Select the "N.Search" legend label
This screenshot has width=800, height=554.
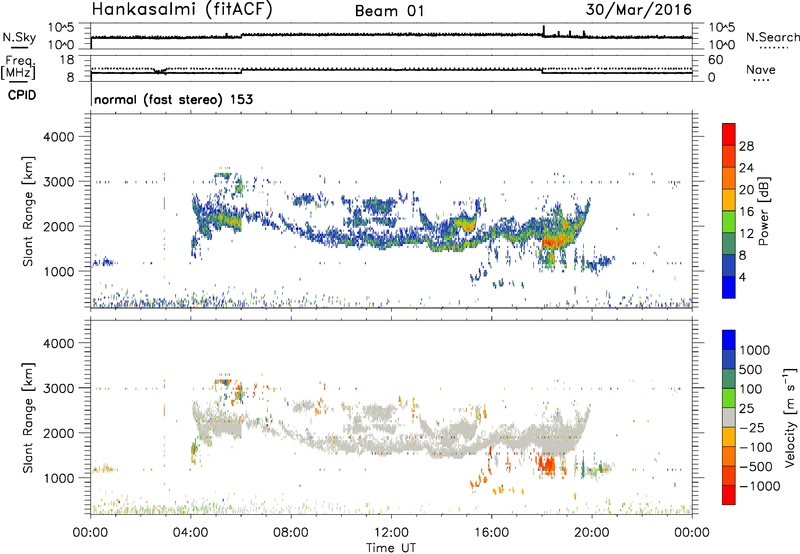point(772,37)
